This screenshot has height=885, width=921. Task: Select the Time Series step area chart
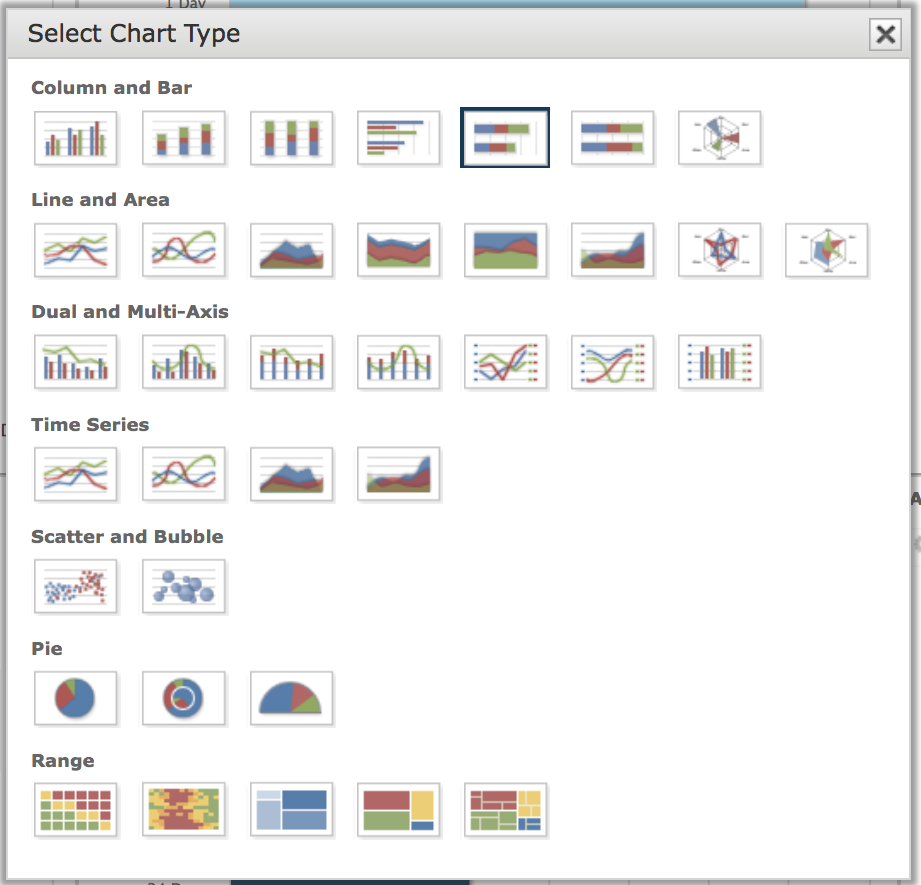coord(398,475)
